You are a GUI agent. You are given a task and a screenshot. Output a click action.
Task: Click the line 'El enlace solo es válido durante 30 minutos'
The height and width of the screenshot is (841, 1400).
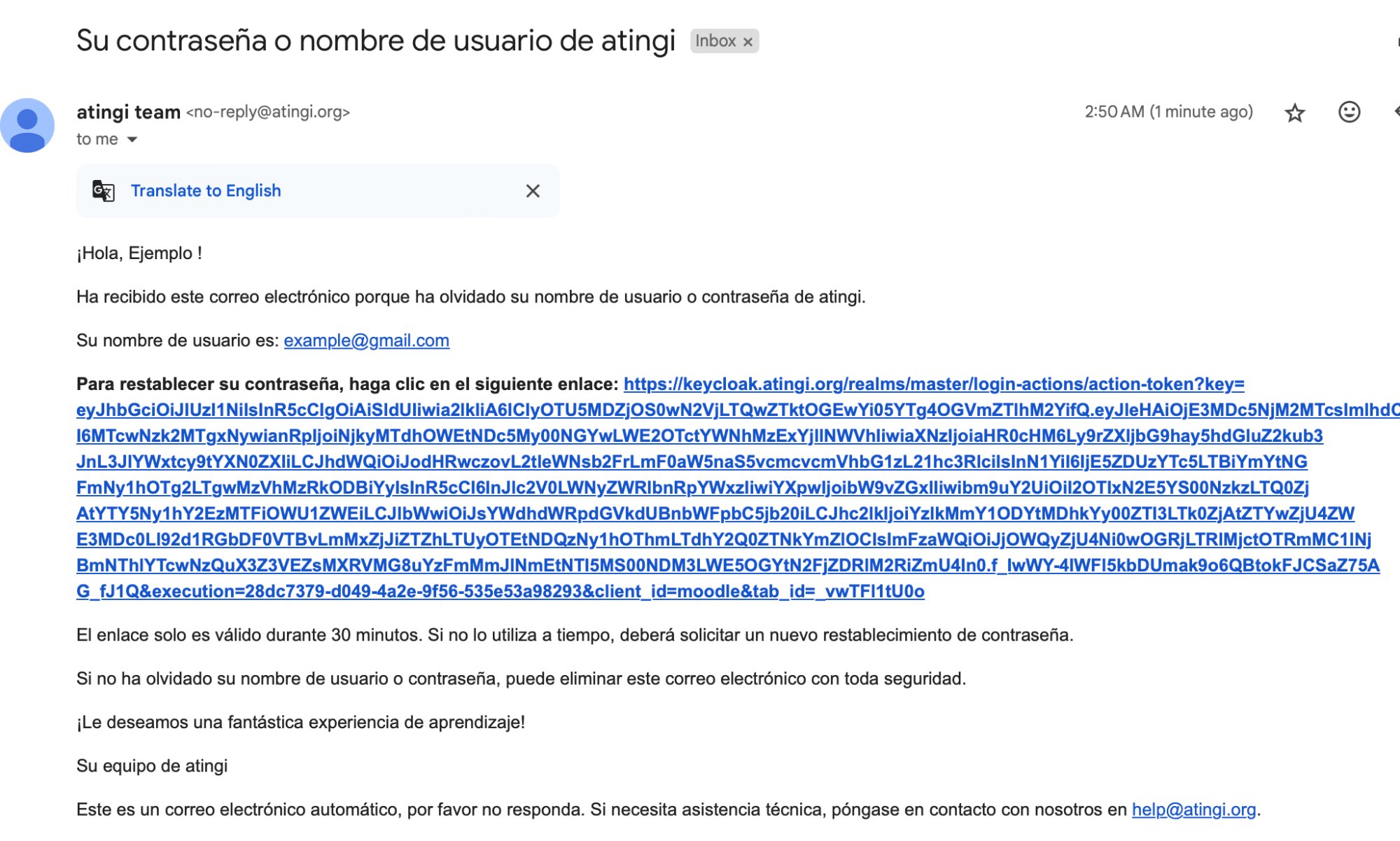click(248, 635)
